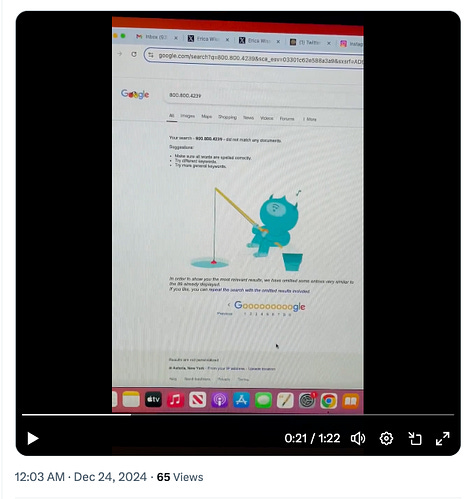Launch Podcasts from the dock

coord(219,400)
